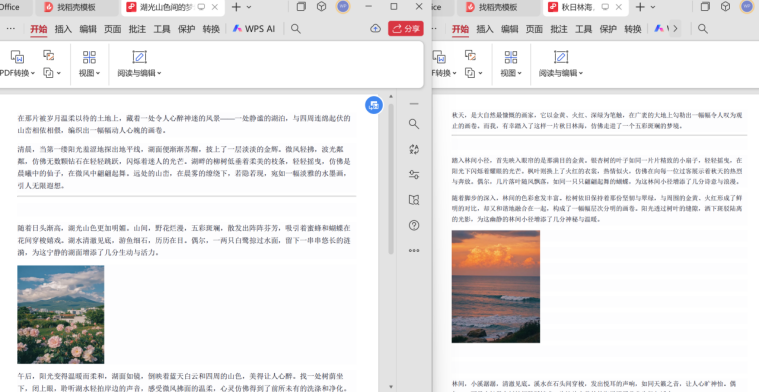This screenshot has height=392, width=760.
Task: Open user avatar in right window
Action: point(747,6)
